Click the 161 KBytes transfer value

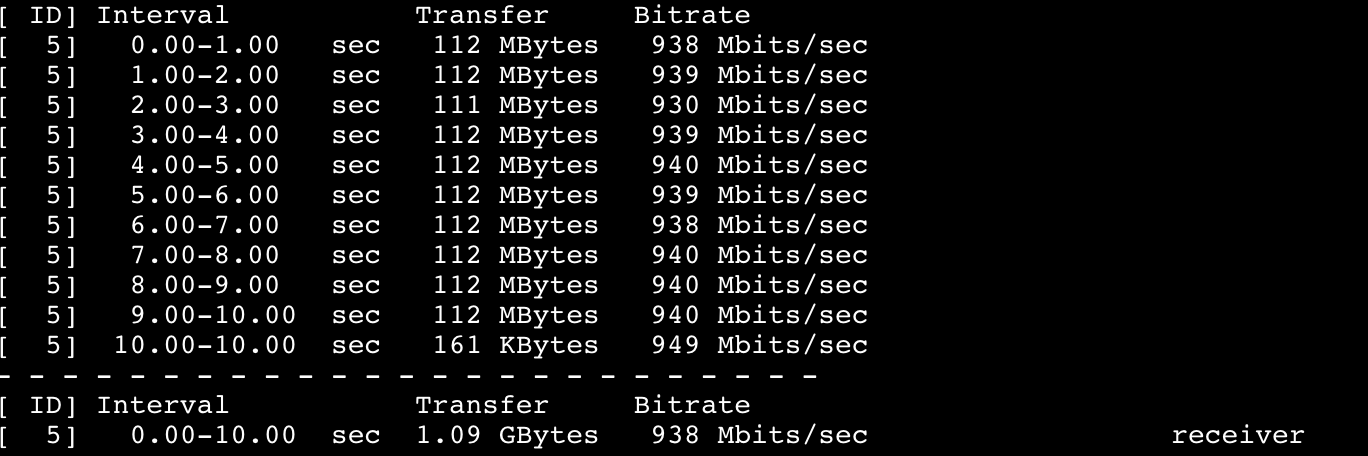(516, 345)
